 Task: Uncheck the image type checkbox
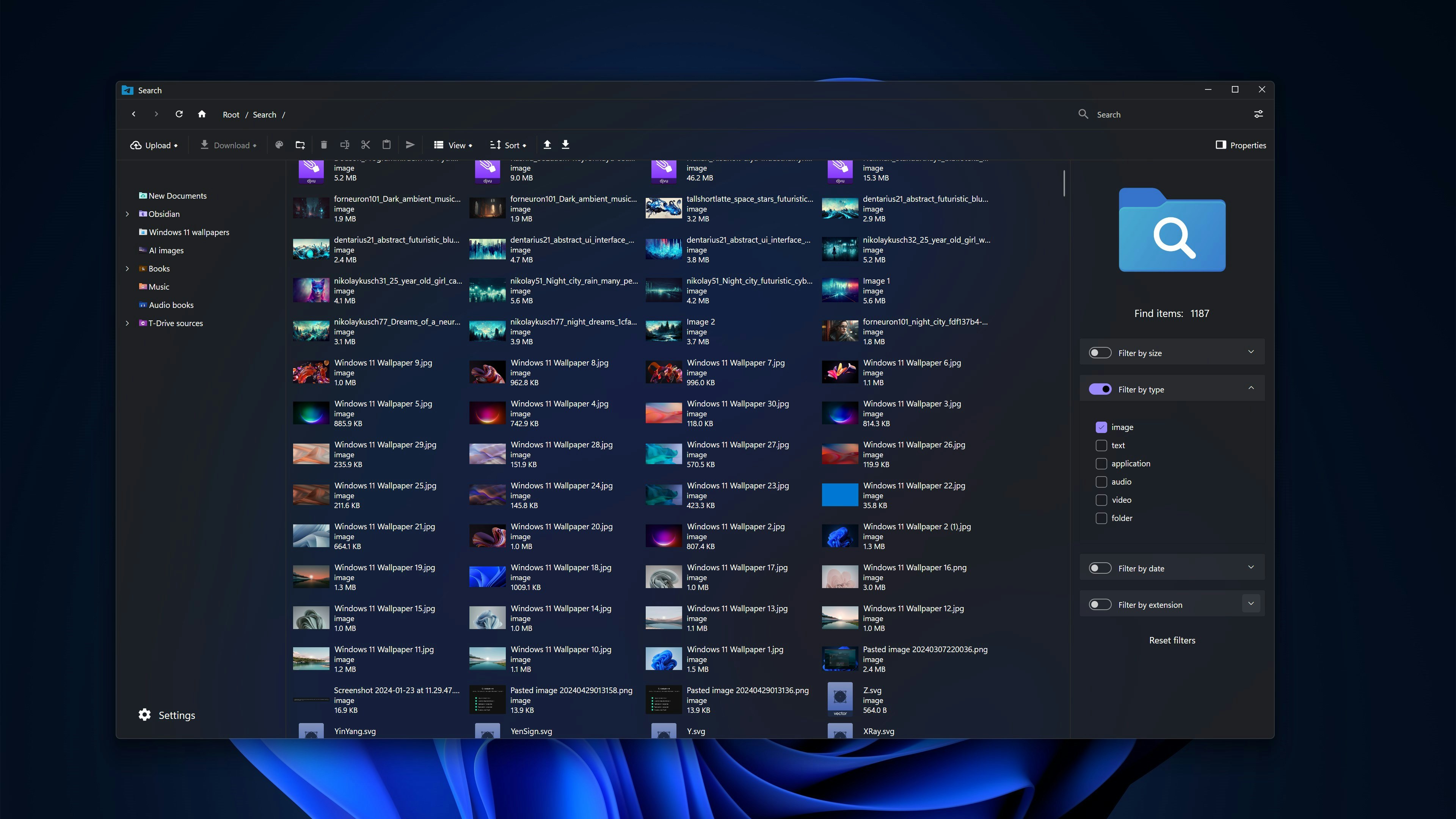coord(1101,427)
